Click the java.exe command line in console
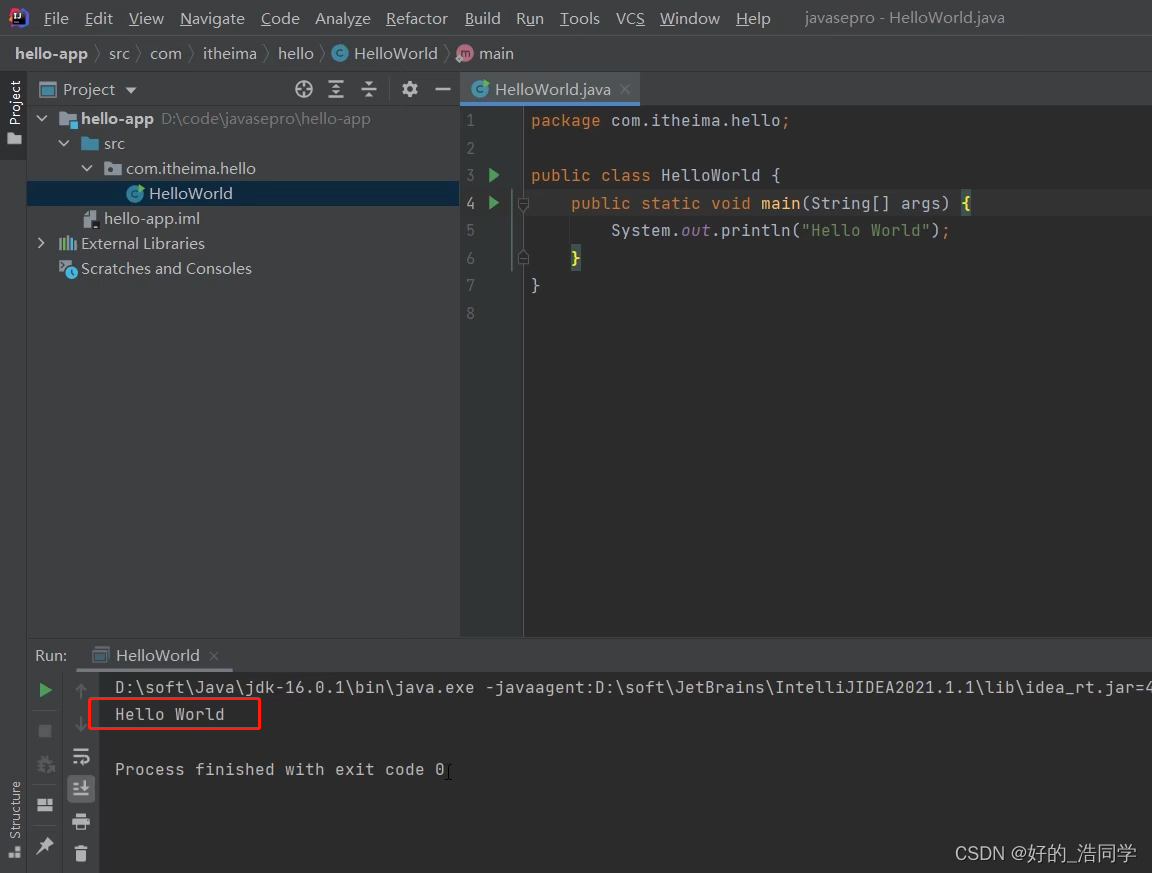Screen dimensions: 1152x873 [x=633, y=688]
